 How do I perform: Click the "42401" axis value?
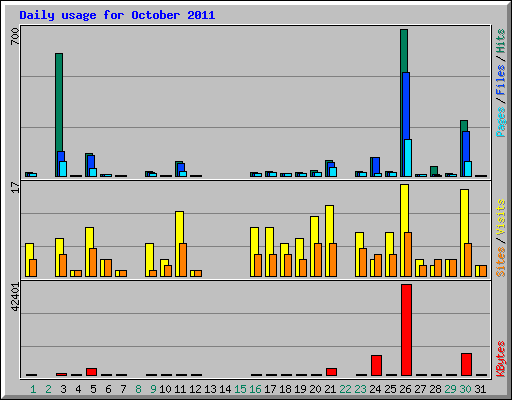coord(15,297)
